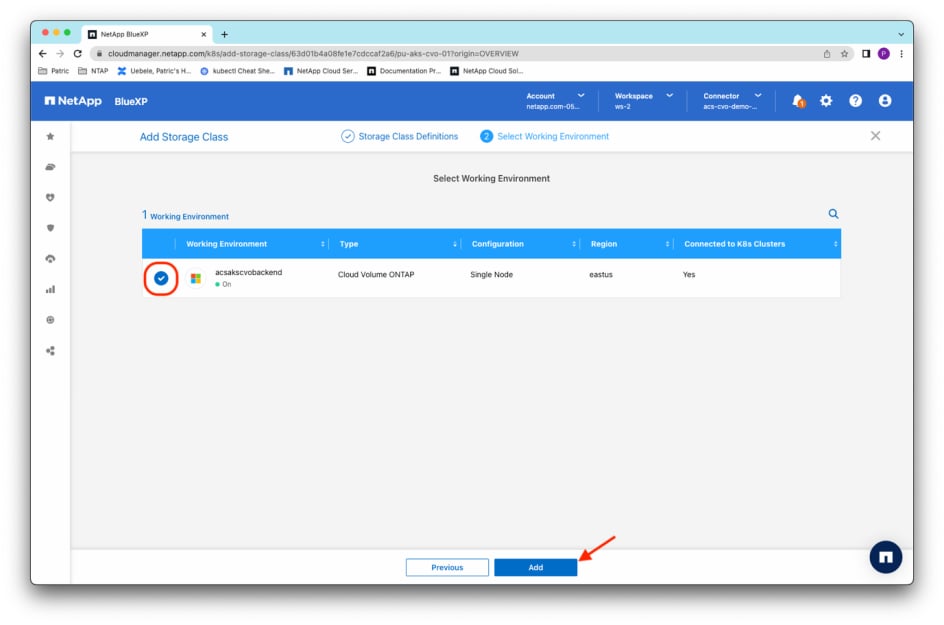Viewport: 944px width, 625px height.
Task: Click the Previous button
Action: pyautogui.click(x=447, y=567)
